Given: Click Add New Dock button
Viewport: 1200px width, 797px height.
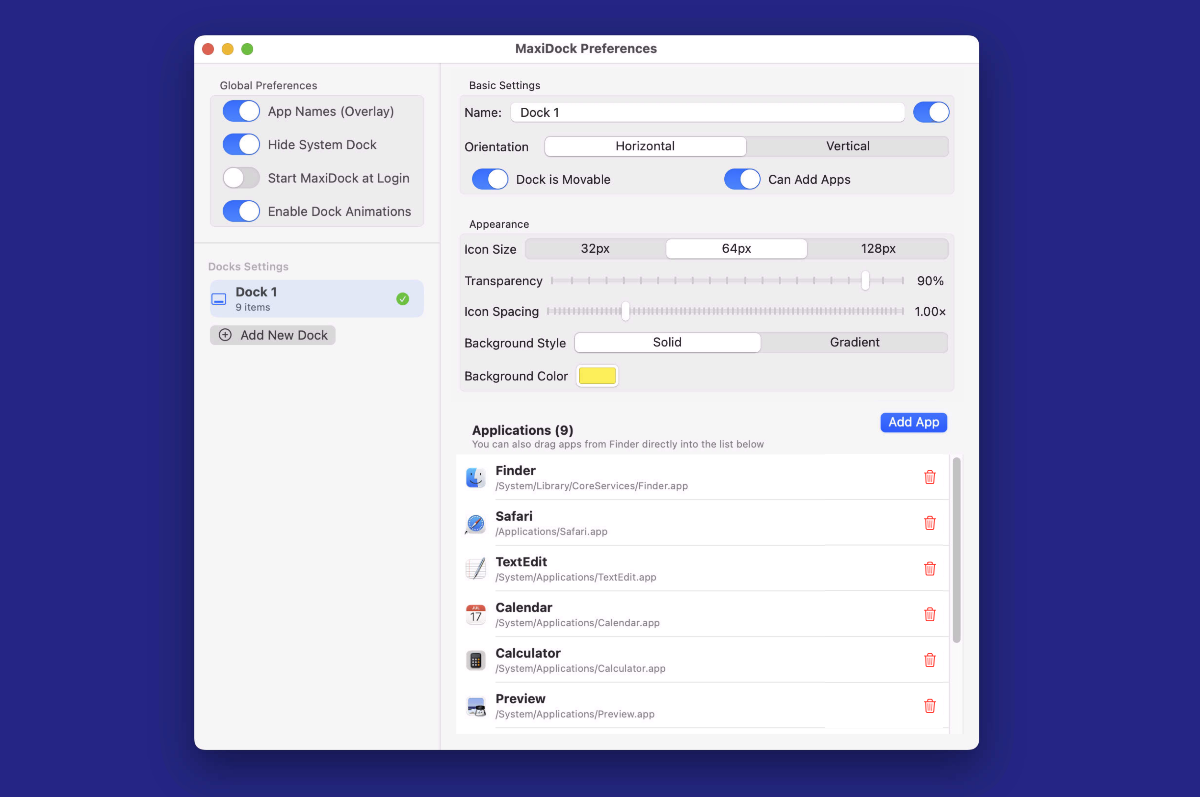Looking at the screenshot, I should [x=273, y=335].
